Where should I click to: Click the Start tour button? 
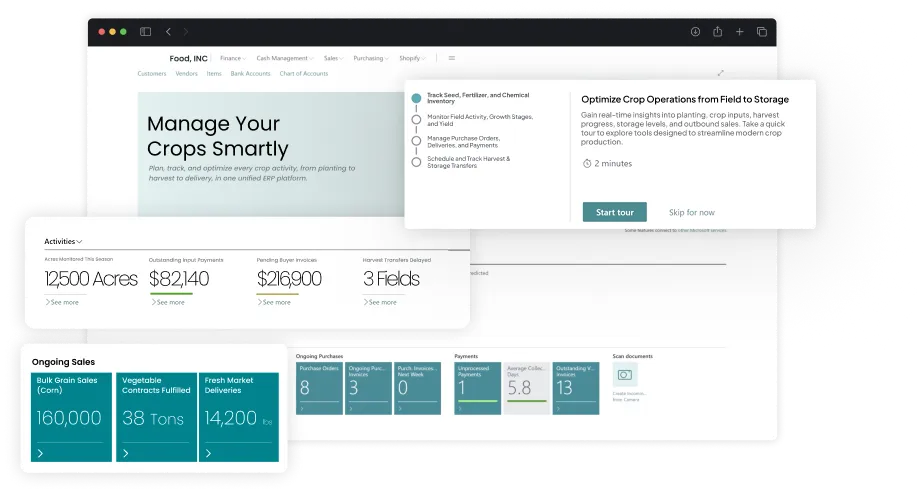coord(615,212)
